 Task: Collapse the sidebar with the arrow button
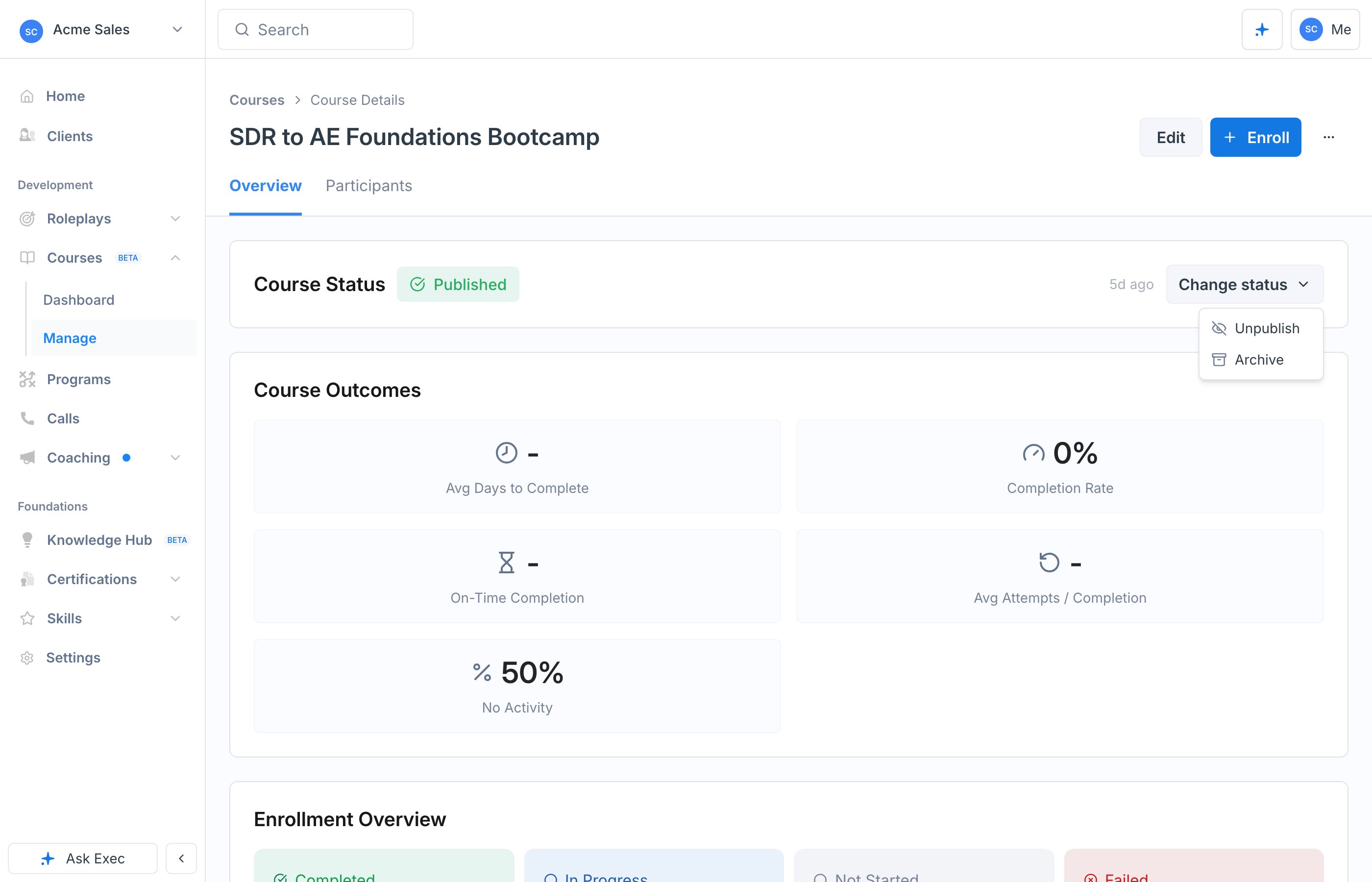pyautogui.click(x=181, y=858)
